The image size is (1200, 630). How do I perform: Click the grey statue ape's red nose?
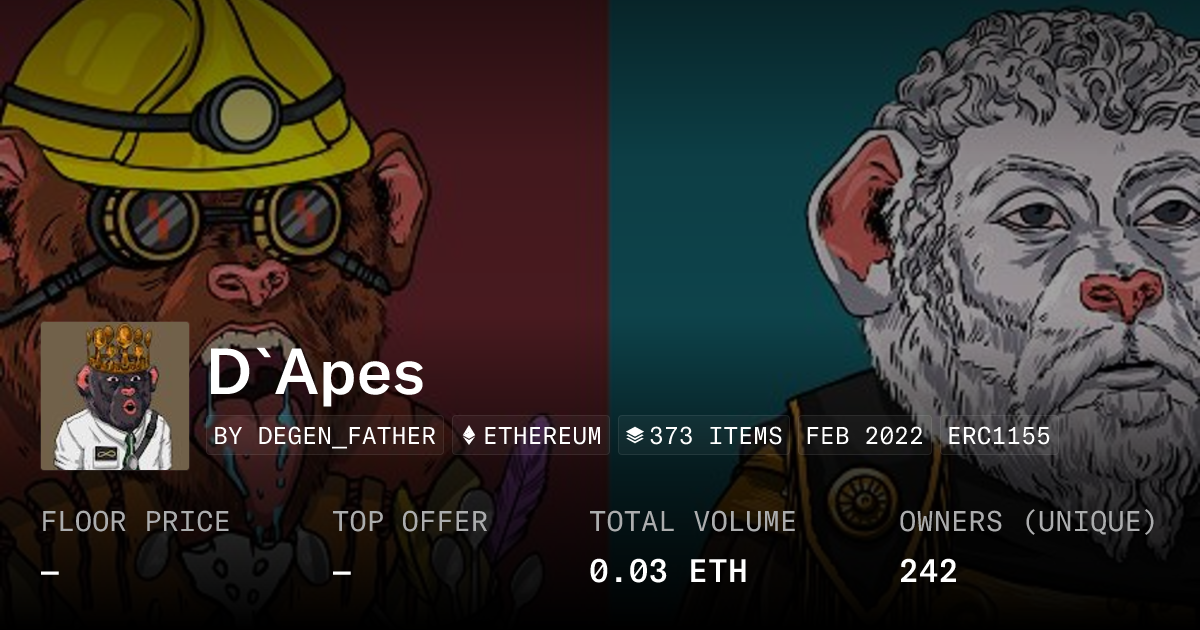tap(1121, 294)
